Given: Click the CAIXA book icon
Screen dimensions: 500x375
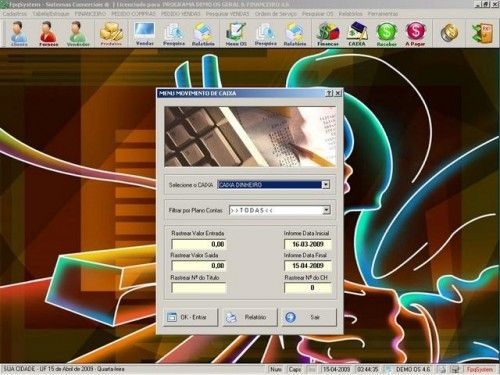Looking at the screenshot, I should point(357,33).
